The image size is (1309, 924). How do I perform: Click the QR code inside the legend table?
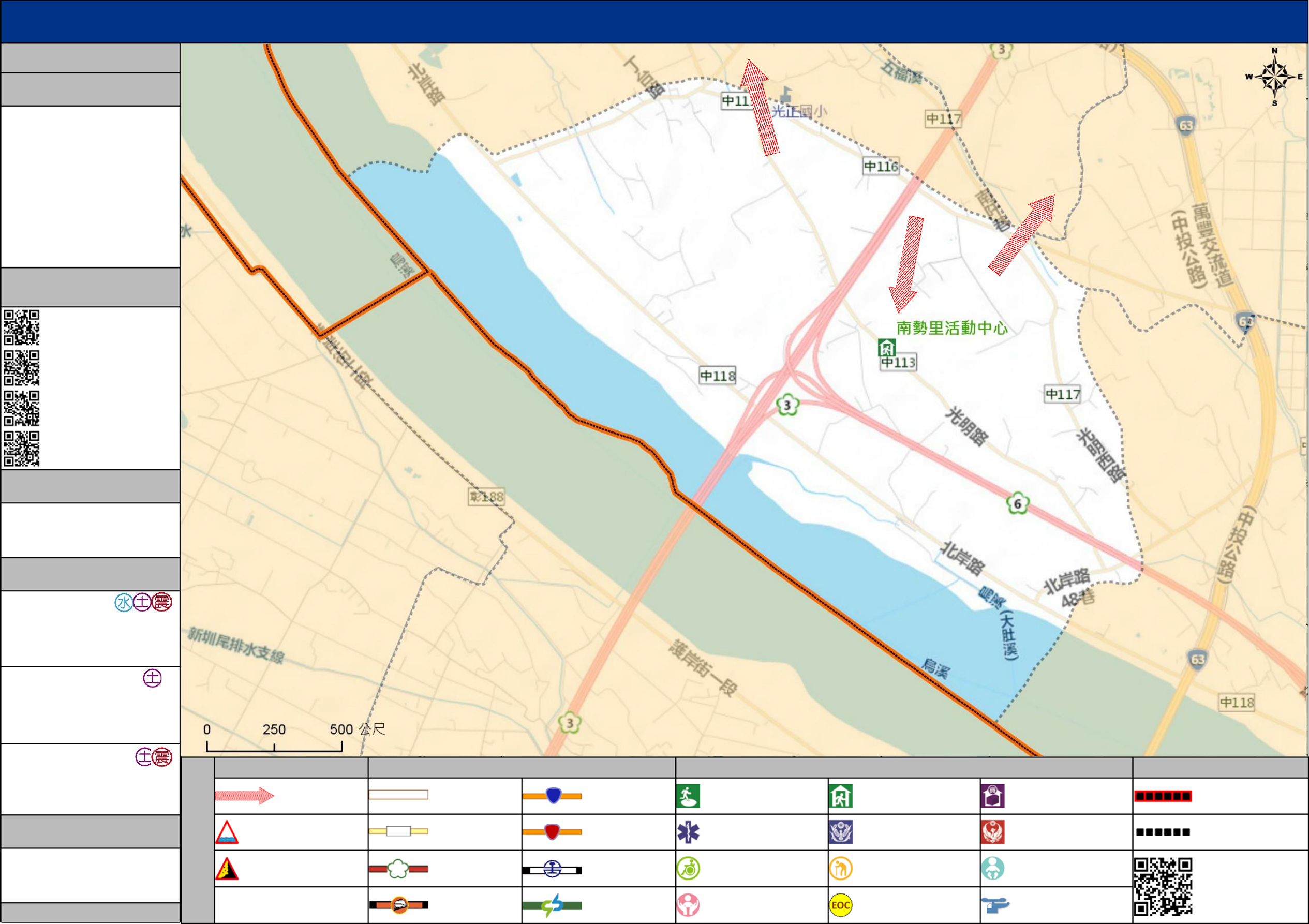click(x=1163, y=886)
